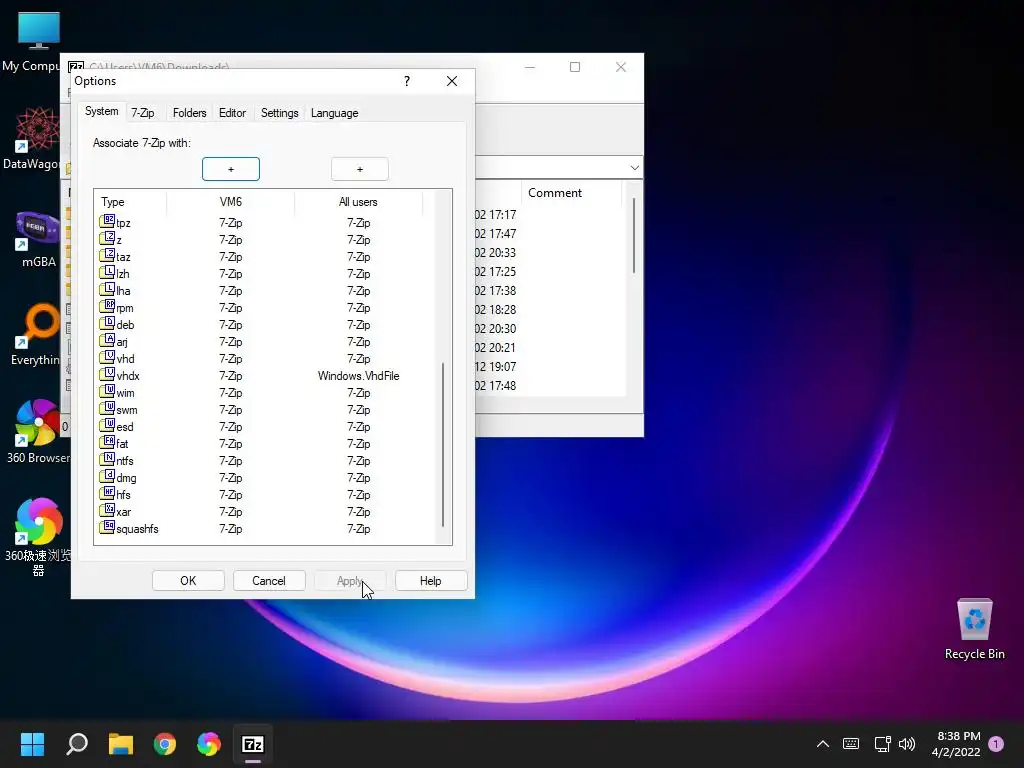This screenshot has width=1024, height=768.
Task: Click the hfs file type icon
Action: [x=107, y=493]
